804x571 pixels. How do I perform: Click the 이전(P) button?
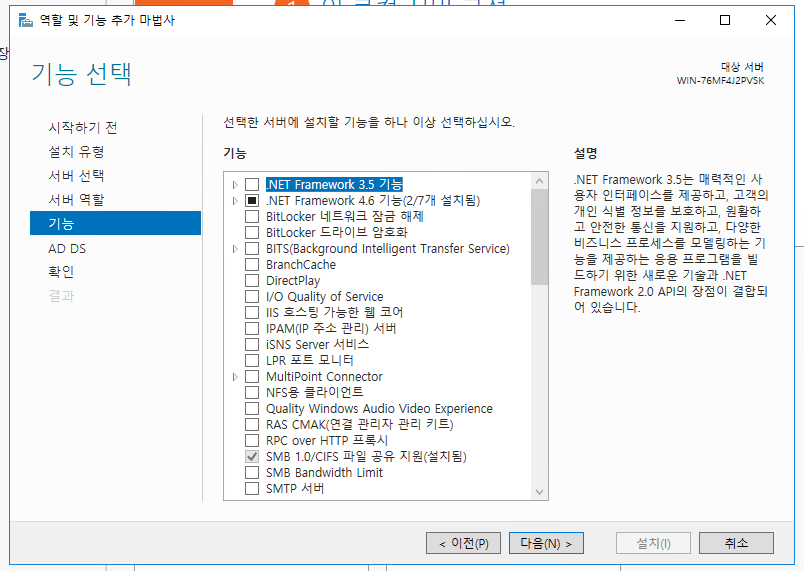(x=463, y=543)
